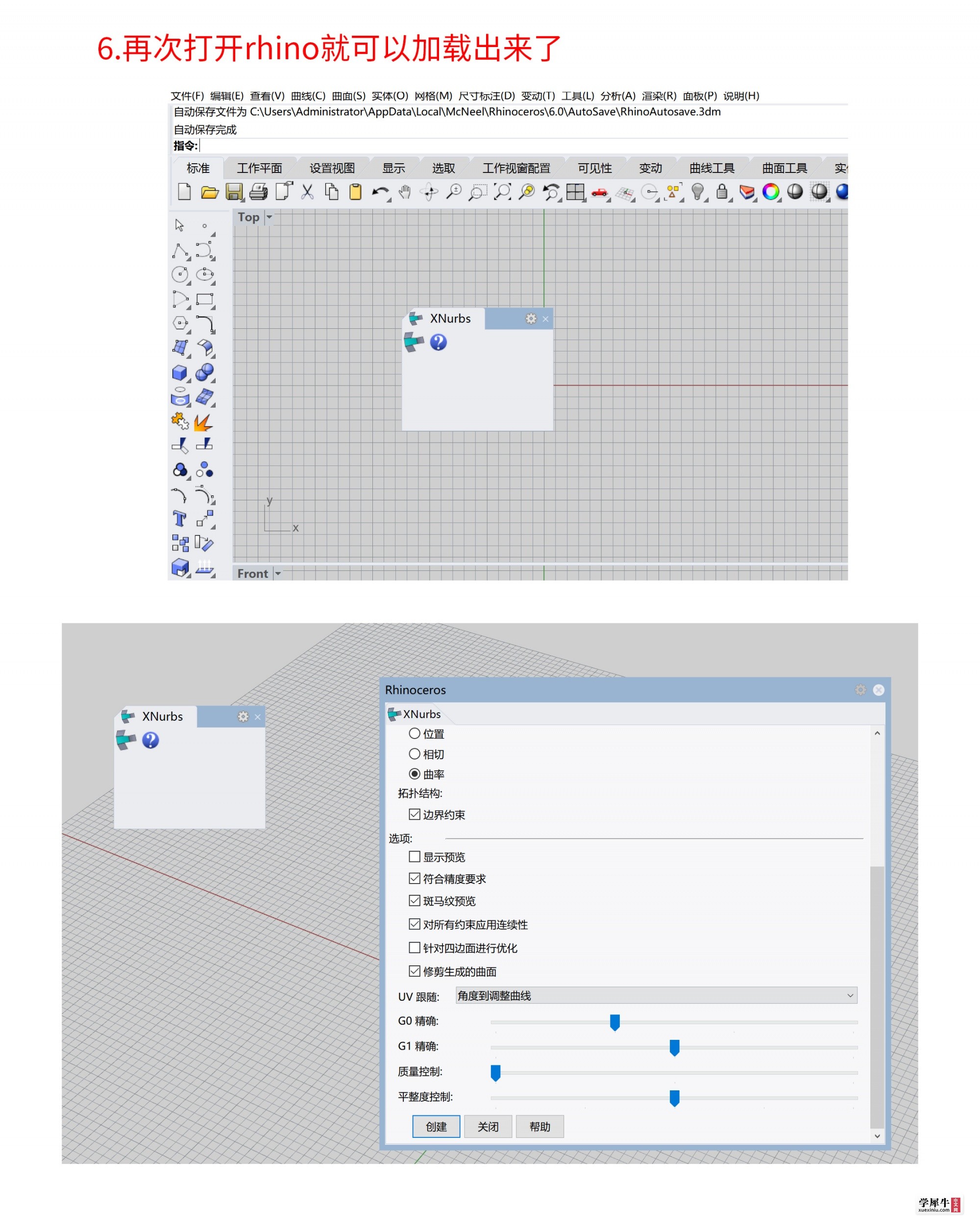Select the 相切 radio button

(x=415, y=754)
